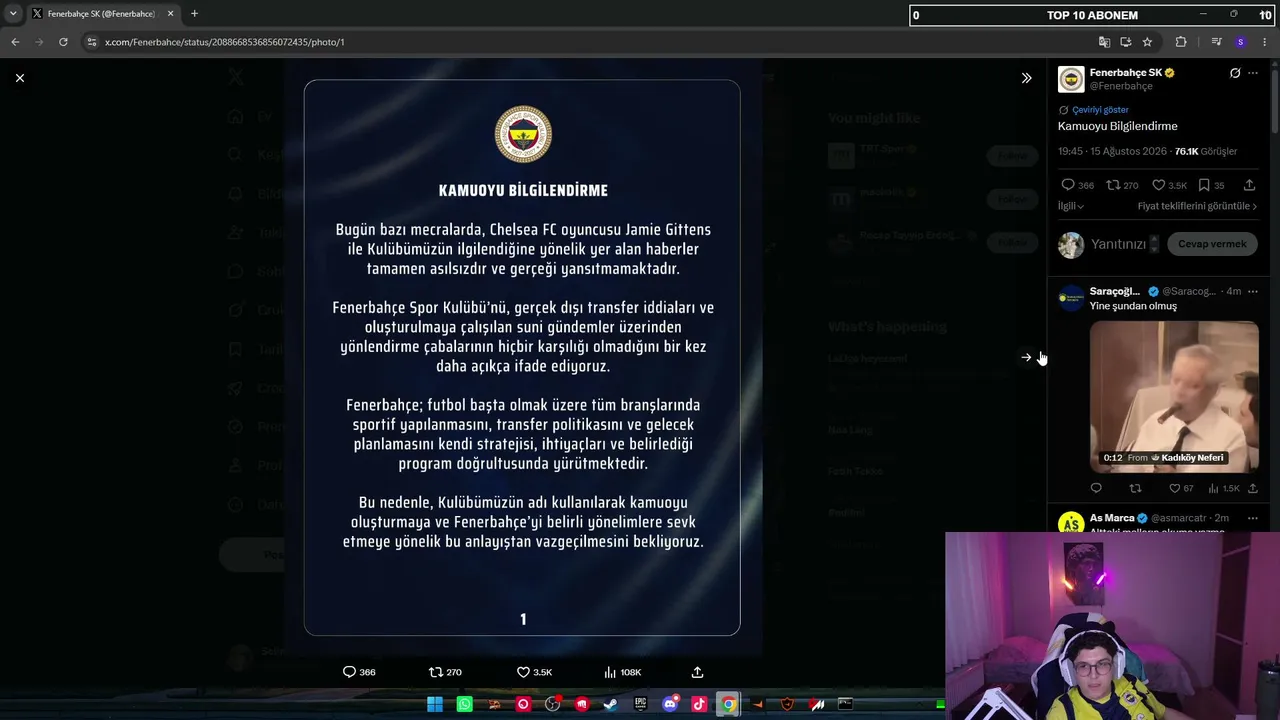The width and height of the screenshot is (1280, 720).
Task: Select the Fenerbahçe SK browser tab
Action: click(101, 14)
